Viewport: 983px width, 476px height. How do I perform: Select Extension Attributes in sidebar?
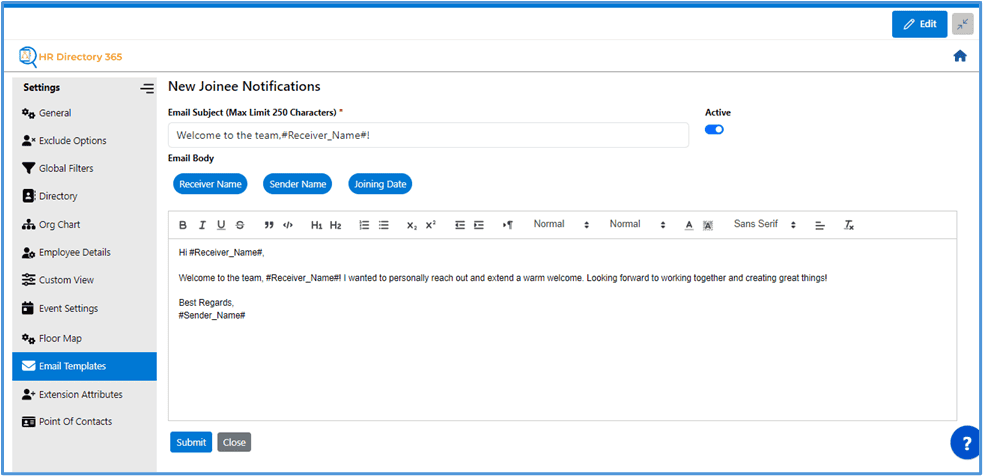coord(80,394)
